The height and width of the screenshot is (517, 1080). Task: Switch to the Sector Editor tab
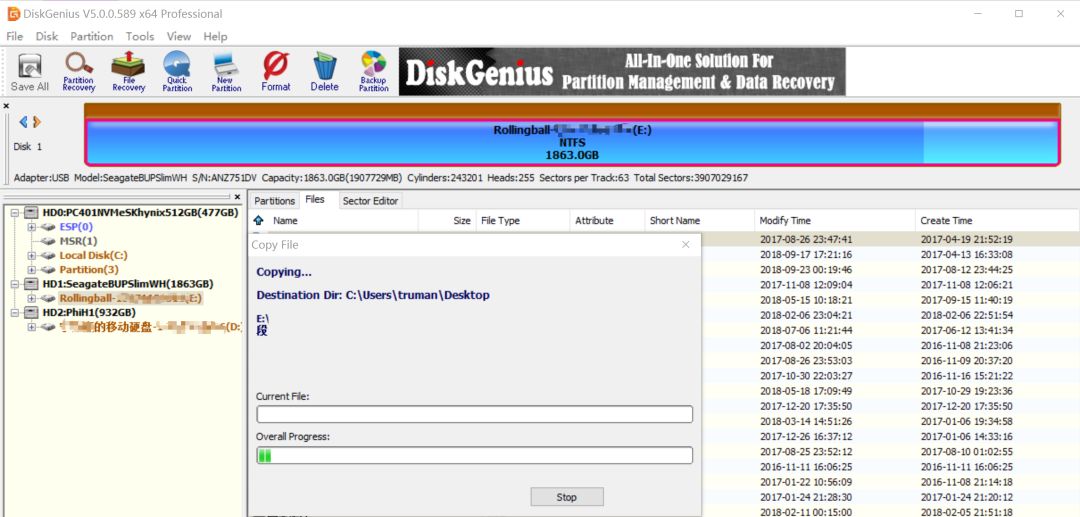click(x=370, y=201)
